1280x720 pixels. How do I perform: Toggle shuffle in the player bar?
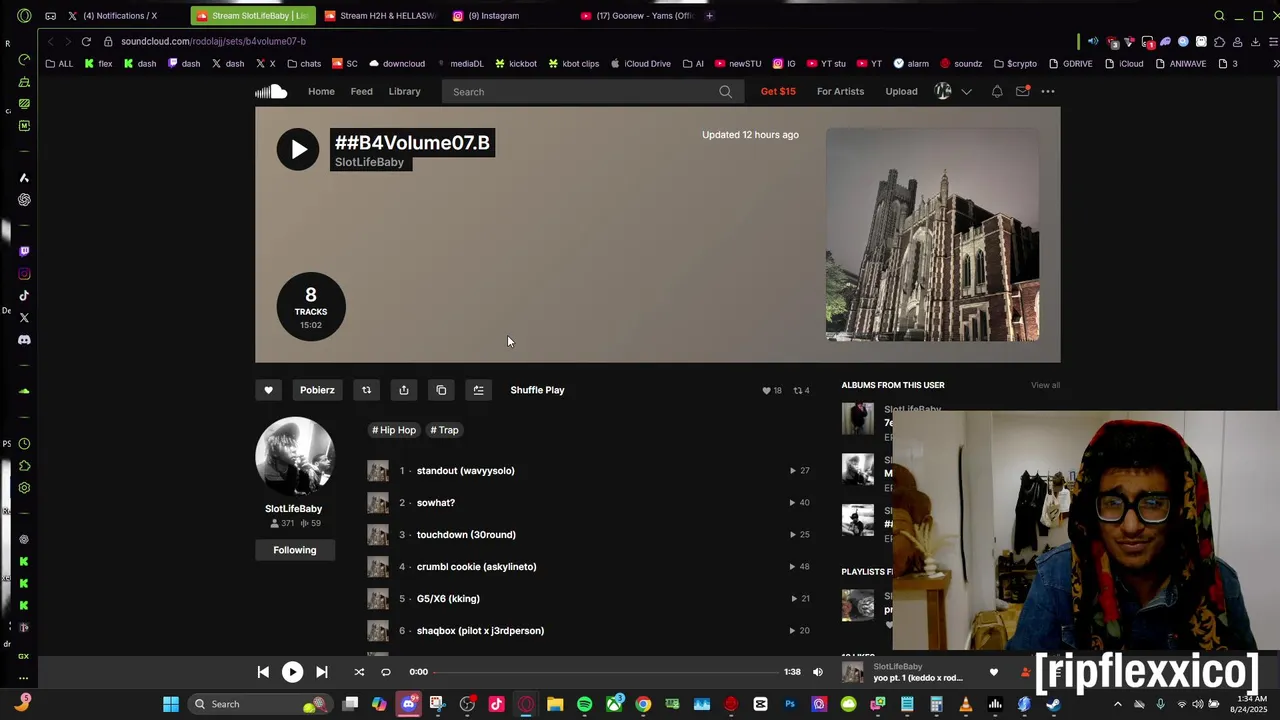click(359, 672)
